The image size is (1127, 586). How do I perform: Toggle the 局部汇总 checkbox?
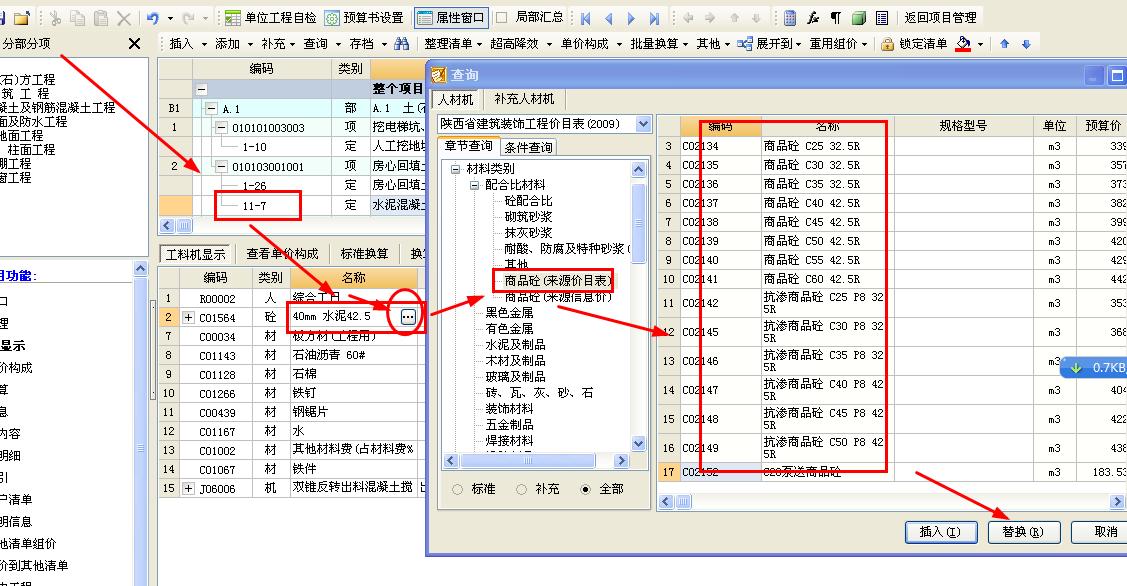(x=502, y=17)
